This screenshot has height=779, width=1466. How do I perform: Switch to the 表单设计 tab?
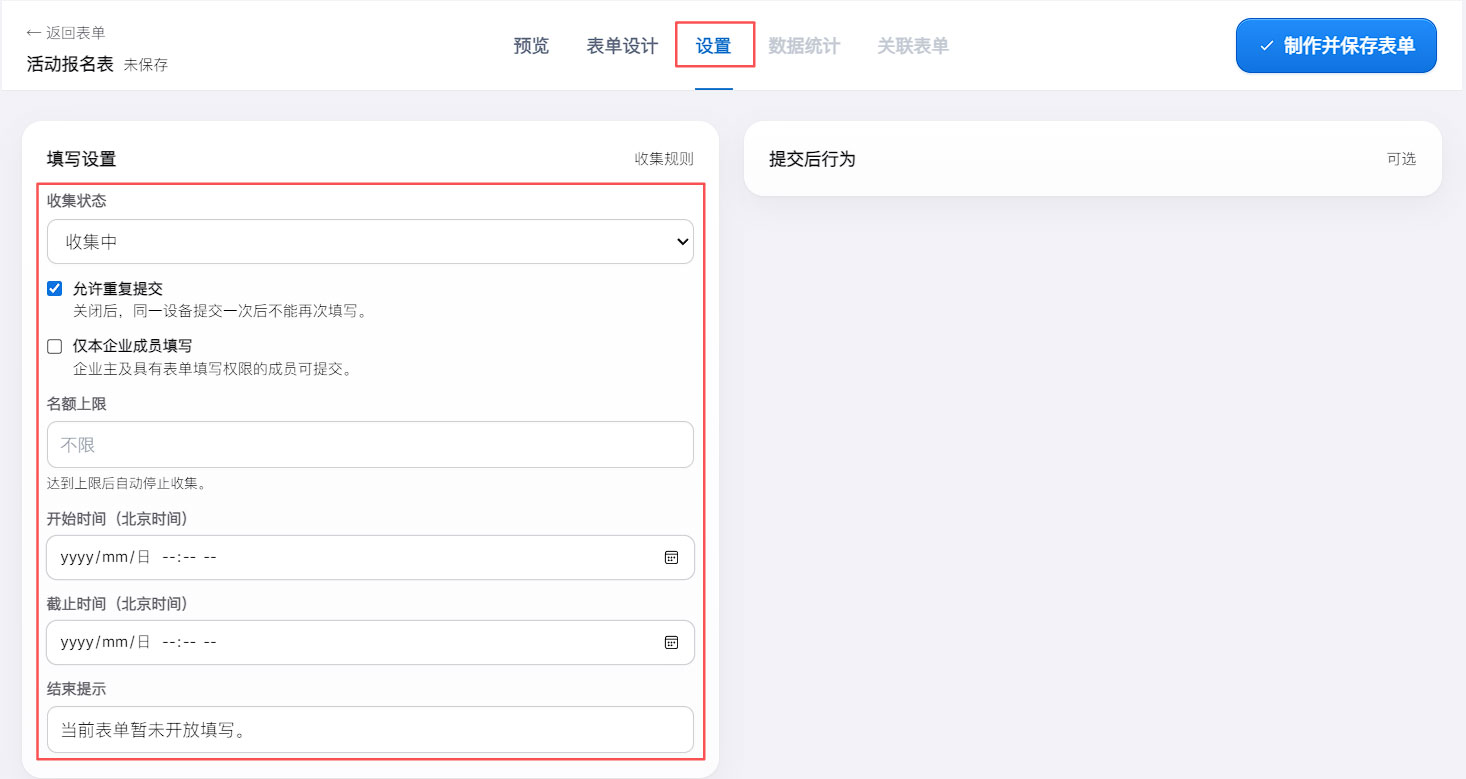(622, 46)
